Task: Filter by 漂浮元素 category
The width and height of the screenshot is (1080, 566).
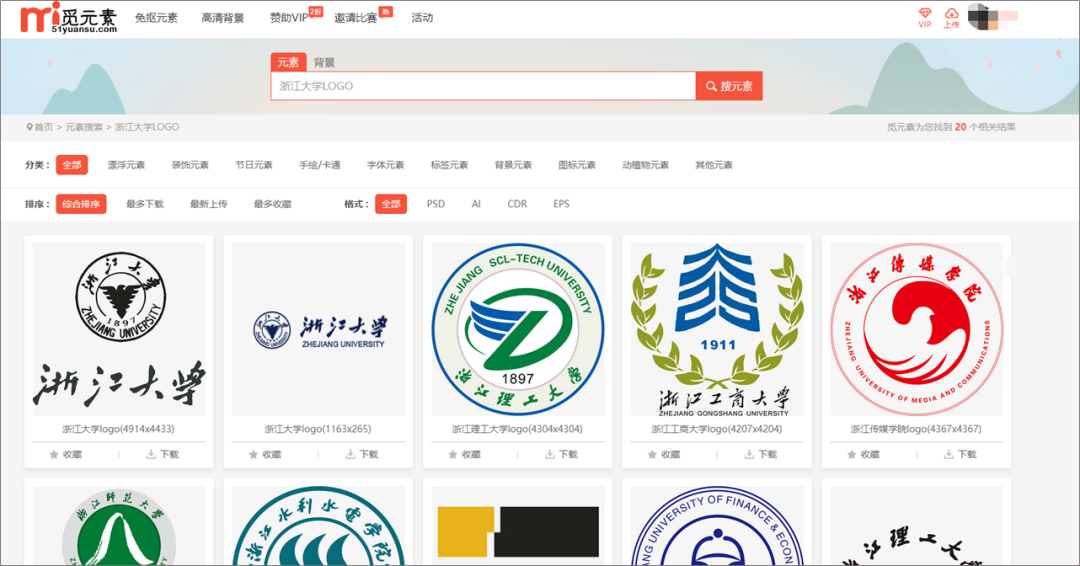Action: pos(127,165)
